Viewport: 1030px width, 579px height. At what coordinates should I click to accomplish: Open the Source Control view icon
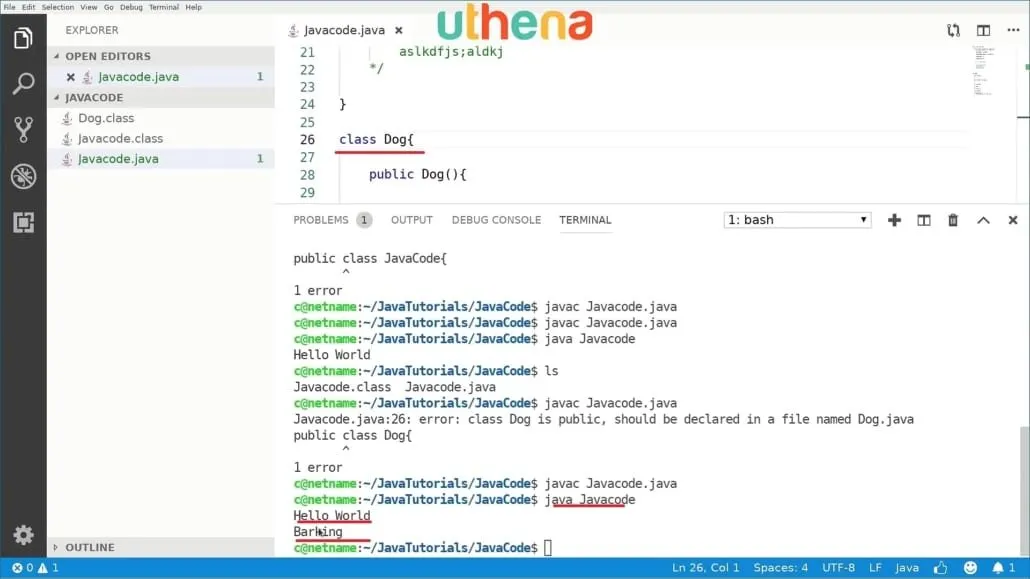[x=23, y=129]
